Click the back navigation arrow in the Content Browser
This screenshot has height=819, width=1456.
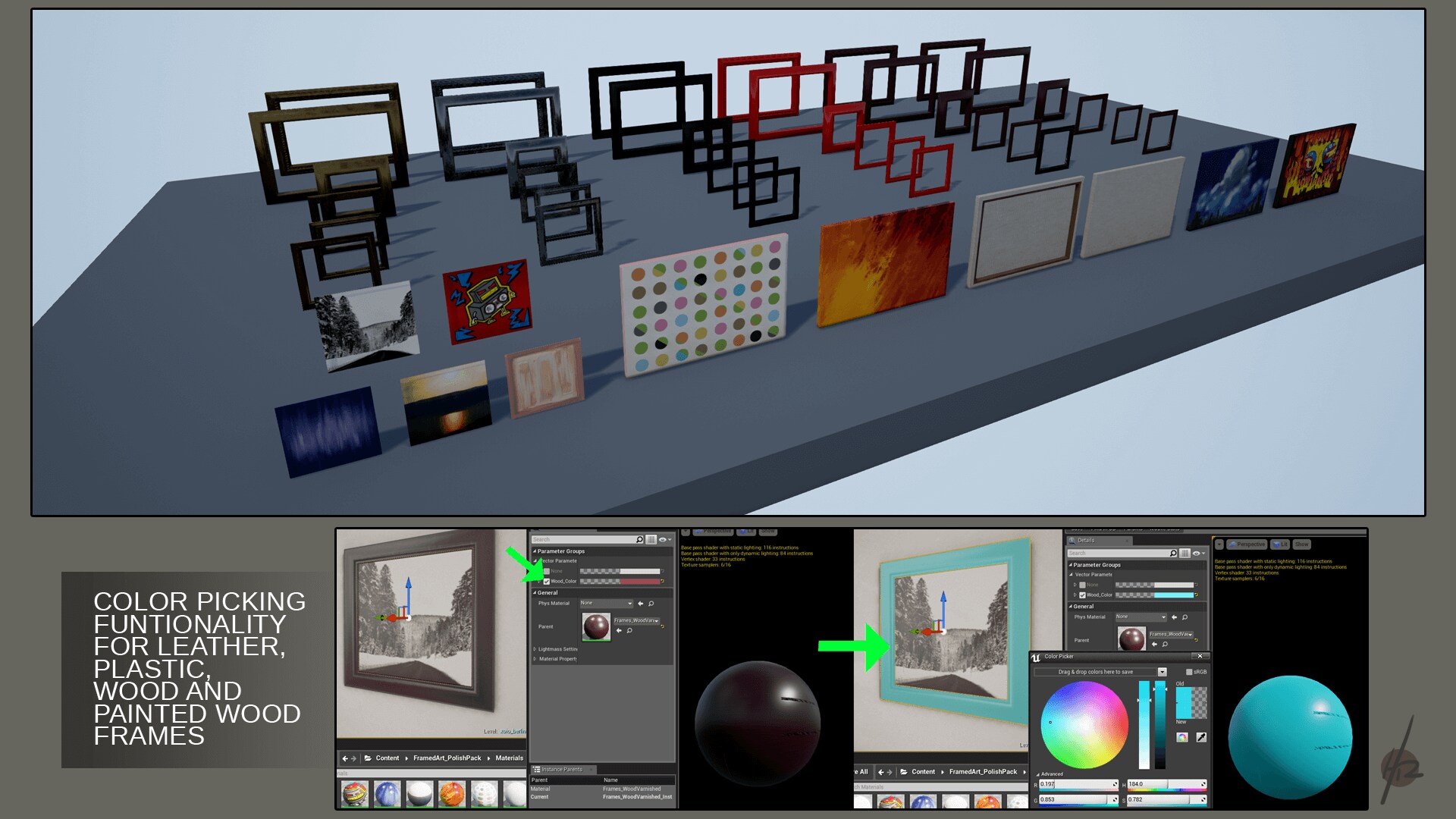[346, 758]
